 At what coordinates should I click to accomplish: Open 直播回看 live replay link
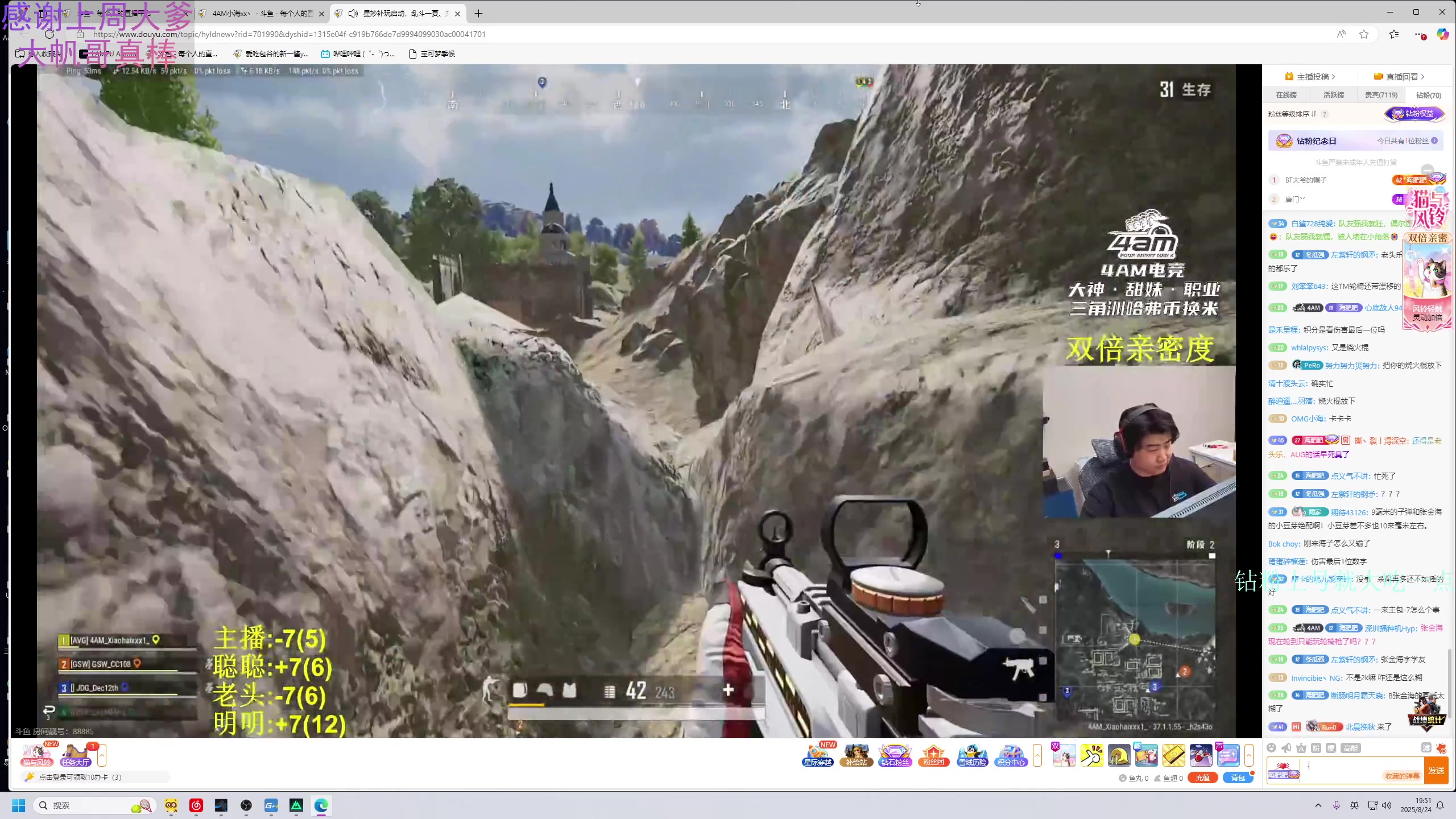pyautogui.click(x=1399, y=77)
